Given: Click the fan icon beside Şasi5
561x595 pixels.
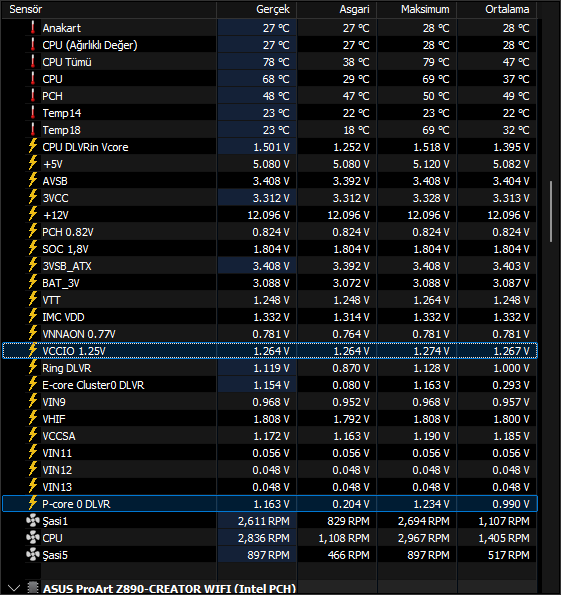Looking at the screenshot, I should click(x=33, y=555).
